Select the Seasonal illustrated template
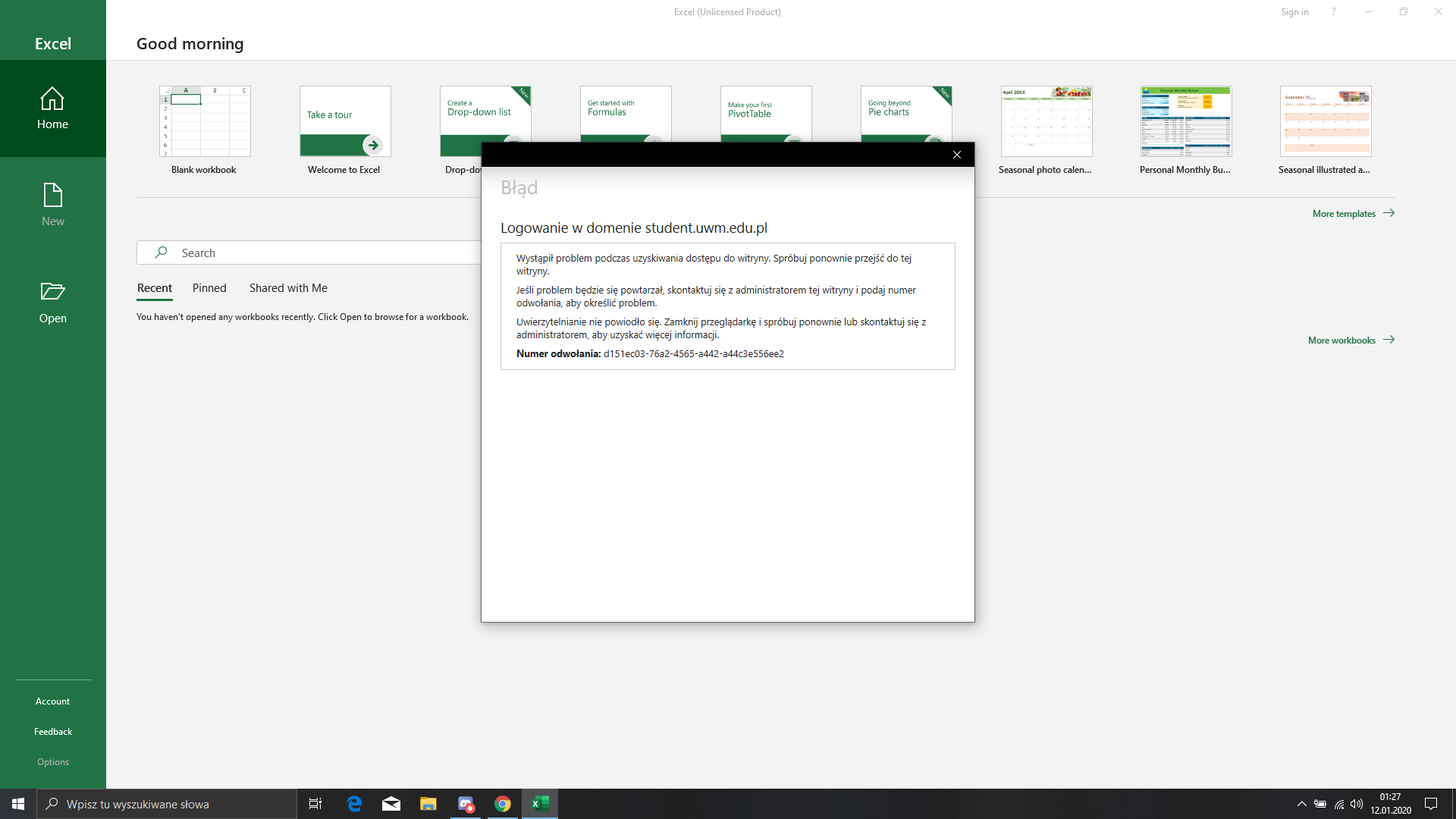The width and height of the screenshot is (1456, 819). (x=1326, y=130)
